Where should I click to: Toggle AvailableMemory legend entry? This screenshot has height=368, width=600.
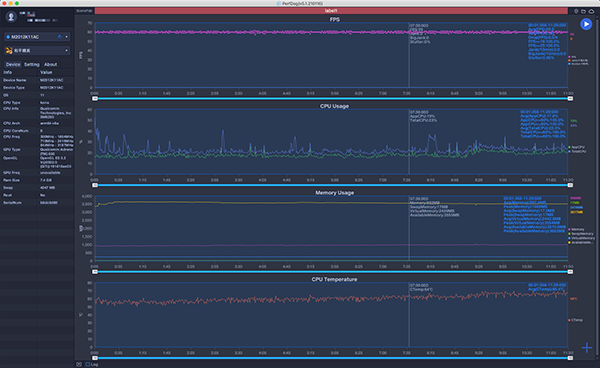pyautogui.click(x=581, y=242)
